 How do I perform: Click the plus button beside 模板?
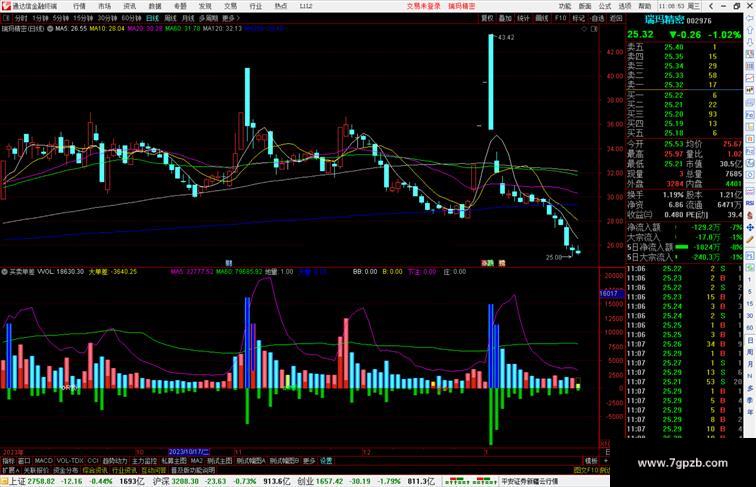pyautogui.click(x=606, y=461)
